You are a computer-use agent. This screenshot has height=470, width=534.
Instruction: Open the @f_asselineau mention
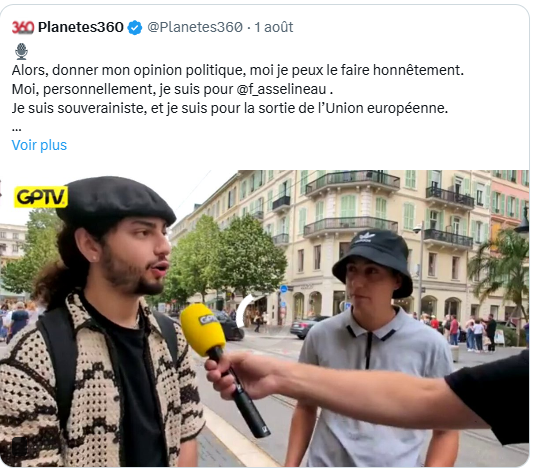[x=281, y=89]
